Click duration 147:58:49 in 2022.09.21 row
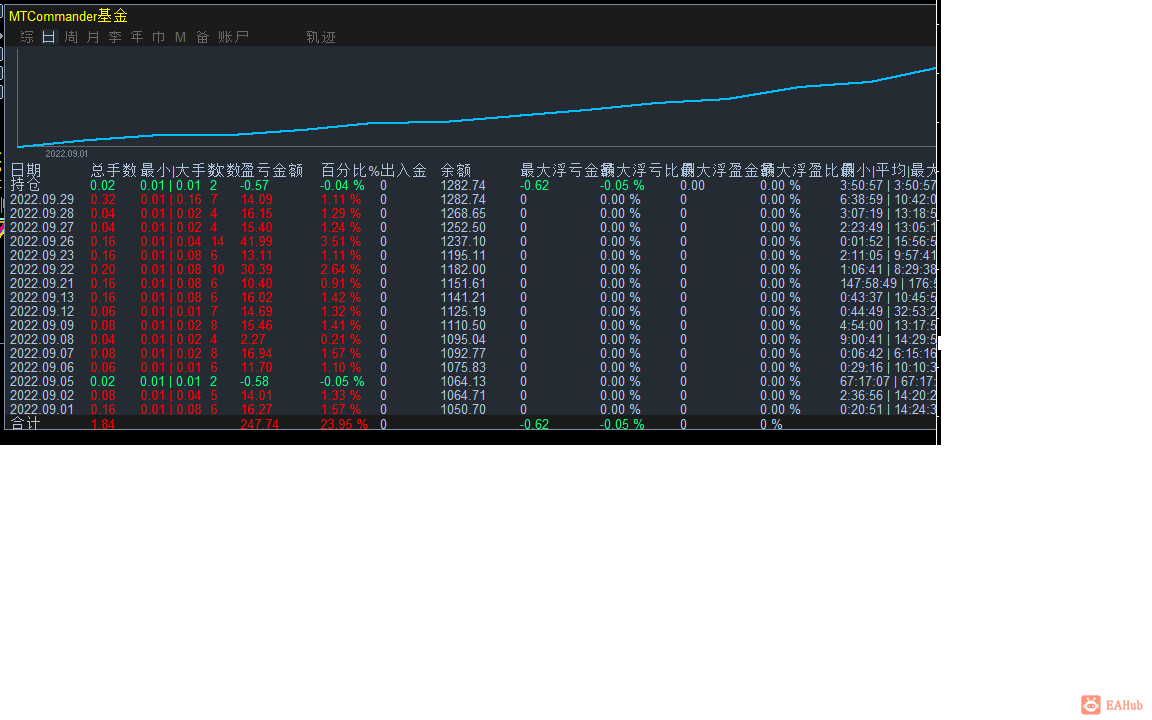This screenshot has width=1152, height=720. [x=868, y=283]
